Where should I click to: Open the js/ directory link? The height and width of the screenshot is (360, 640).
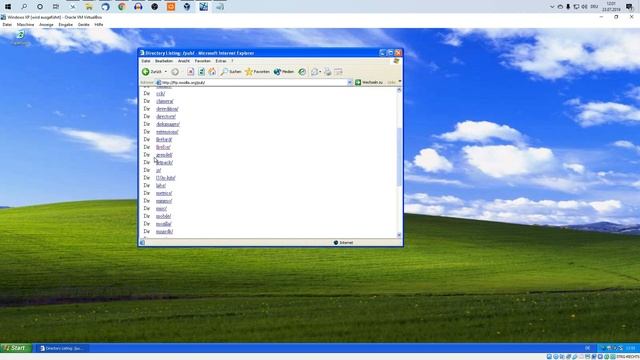click(158, 170)
